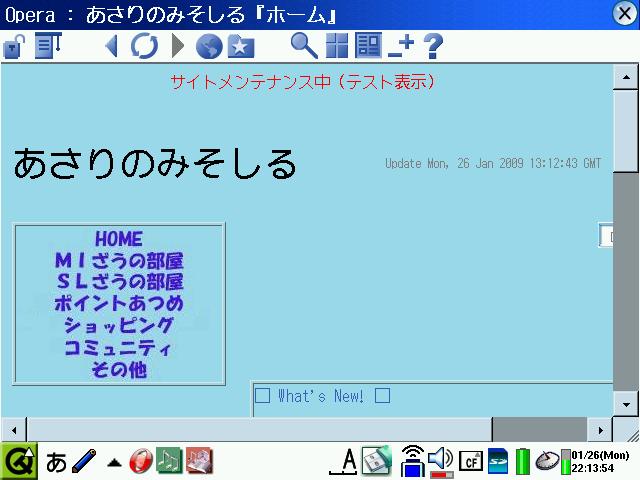The image size is (640, 480).
Task: Open the wireless network status icon
Action: point(413,461)
